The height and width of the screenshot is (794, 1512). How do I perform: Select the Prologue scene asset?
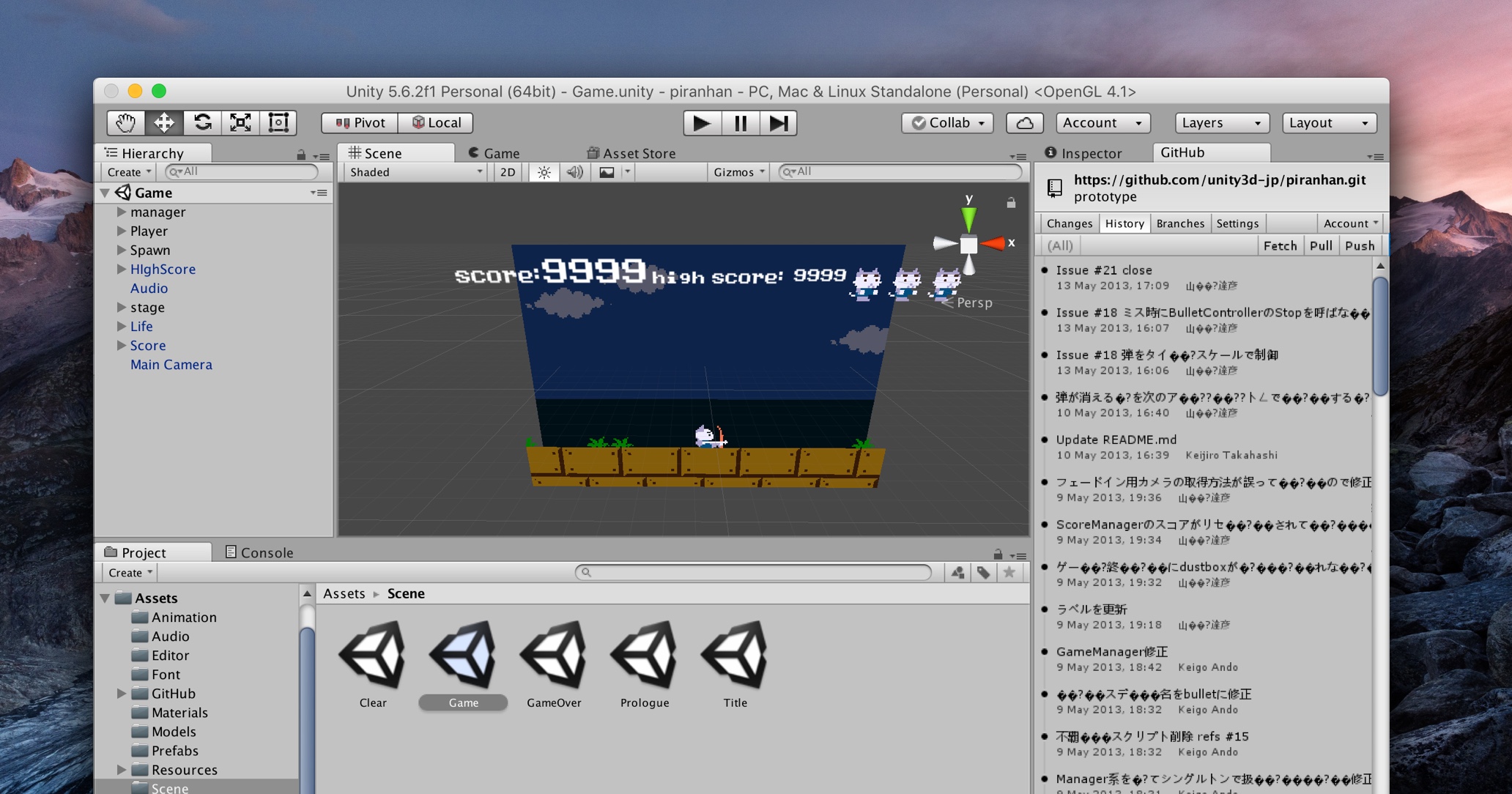645,664
